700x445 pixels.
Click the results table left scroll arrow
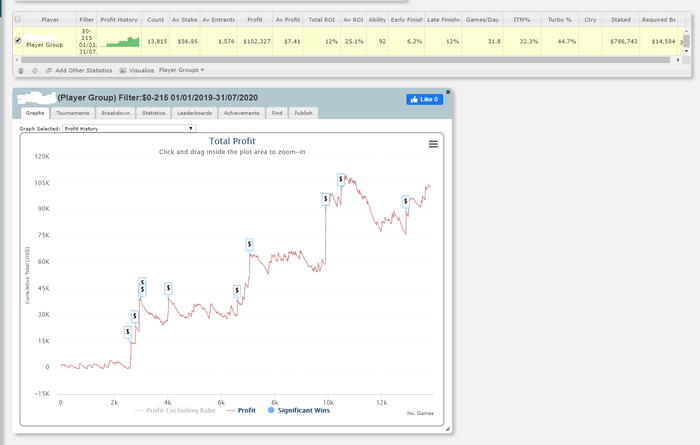pos(17,60)
